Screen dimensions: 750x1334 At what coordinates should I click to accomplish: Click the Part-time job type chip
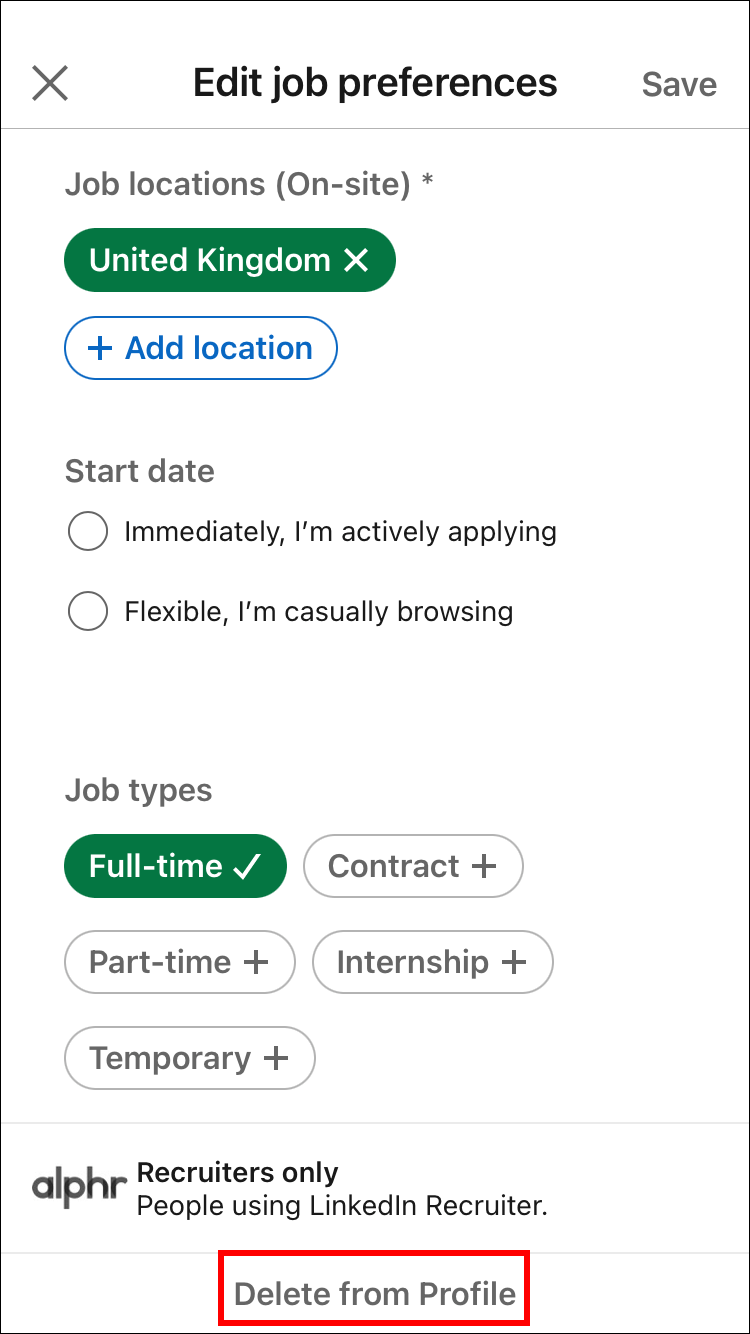pyautogui.click(x=180, y=962)
